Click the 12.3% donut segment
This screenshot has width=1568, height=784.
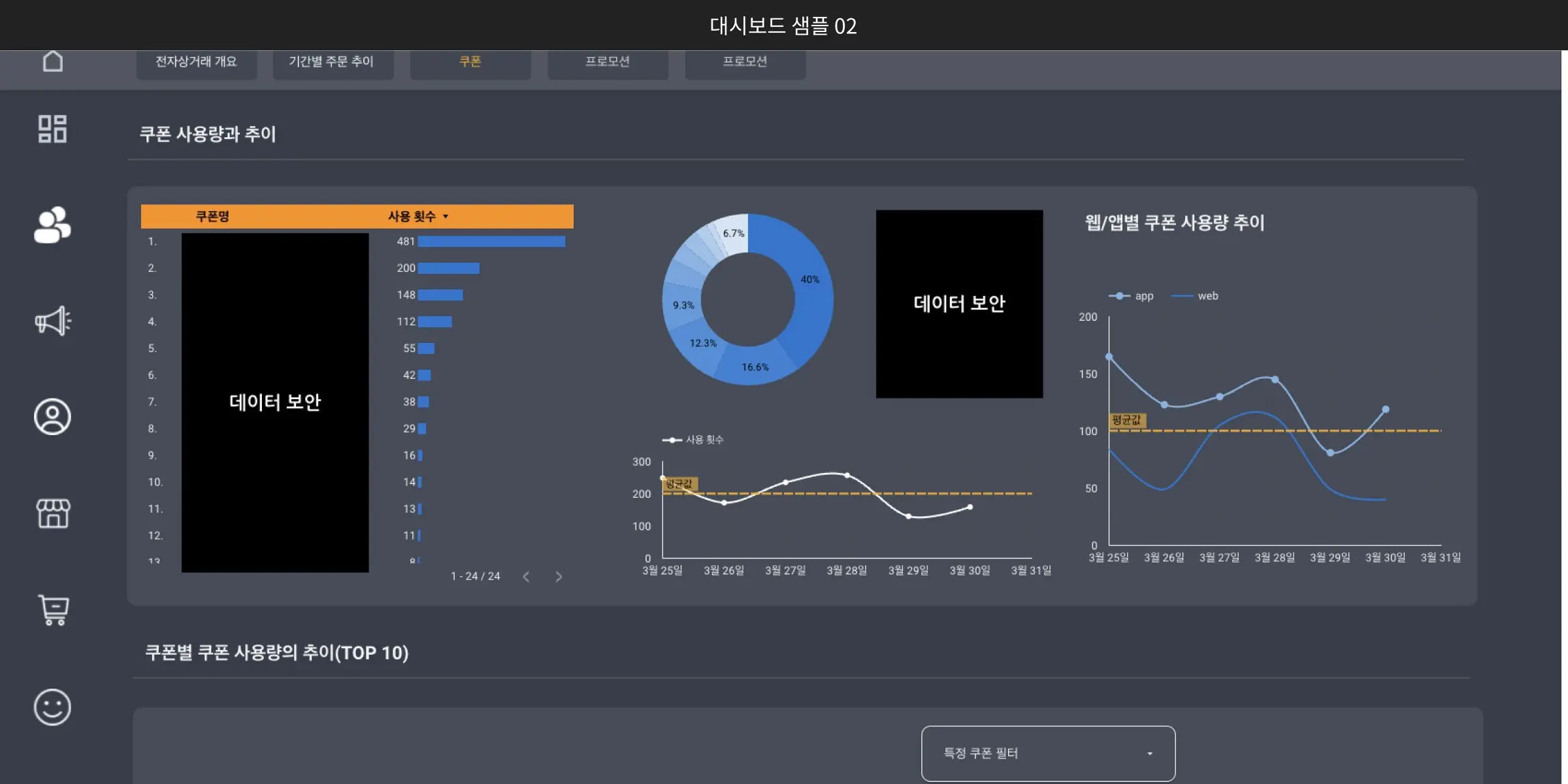click(x=703, y=343)
